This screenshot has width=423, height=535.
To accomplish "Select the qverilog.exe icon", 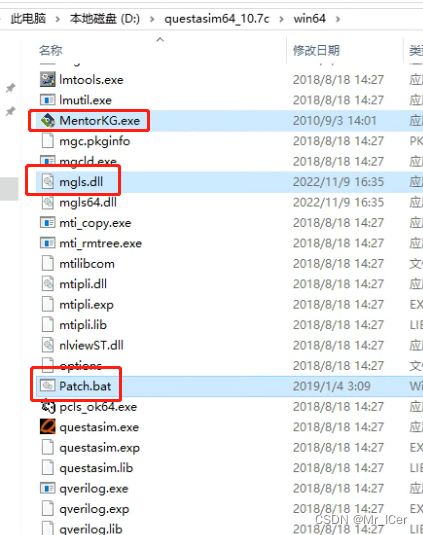I will pos(47,488).
